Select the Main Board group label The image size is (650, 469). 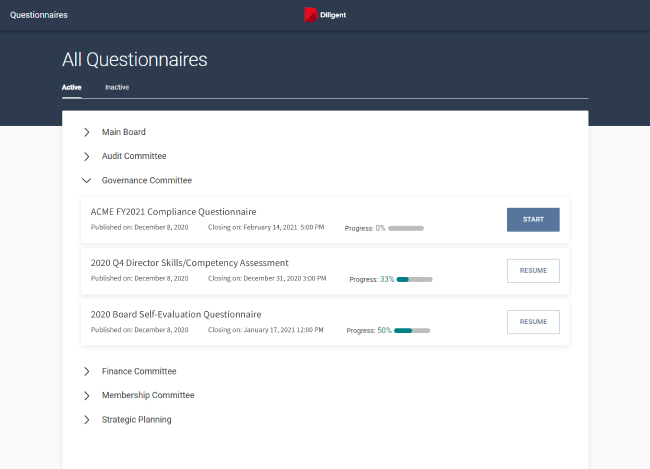point(124,132)
